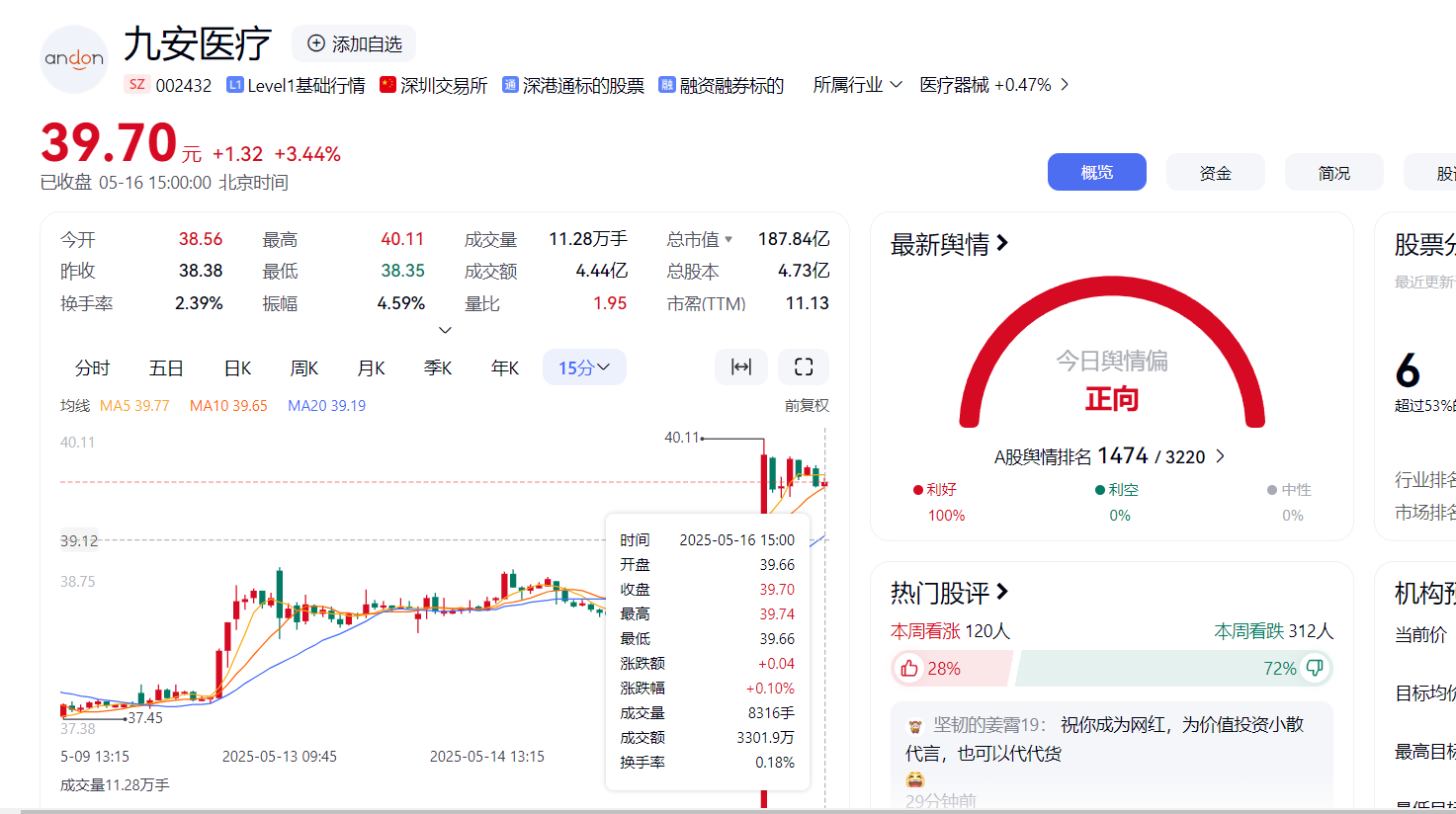Viewport: 1456px width, 814px height.
Task: Click the MA5 39.77 indicator label
Action: point(134,406)
